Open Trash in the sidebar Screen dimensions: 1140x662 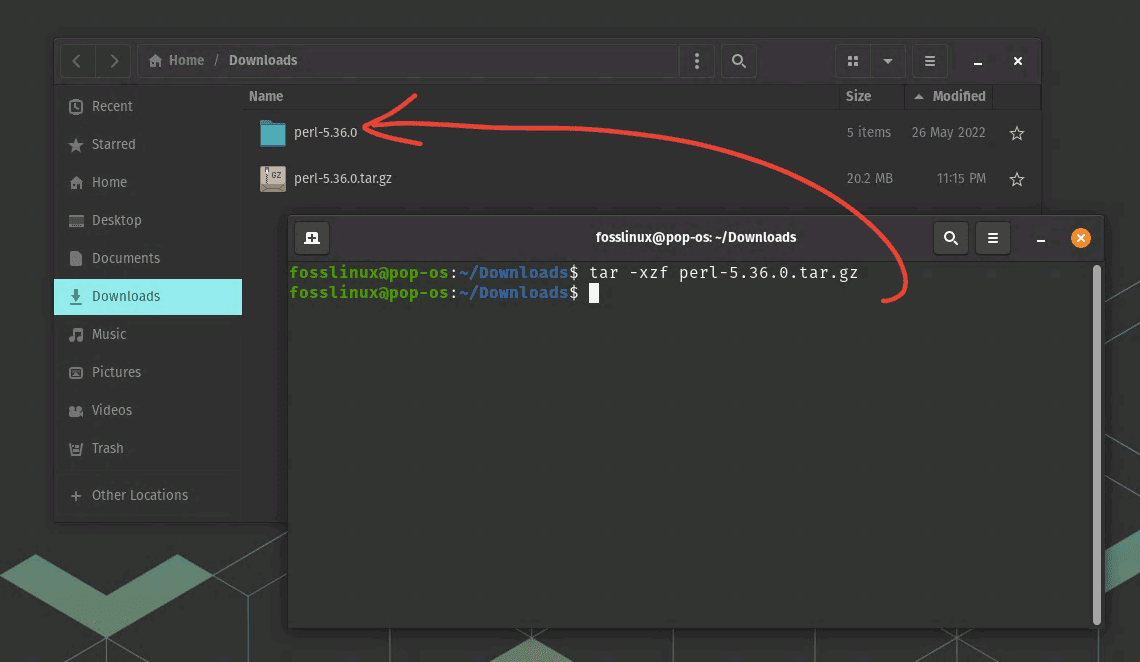click(148, 448)
